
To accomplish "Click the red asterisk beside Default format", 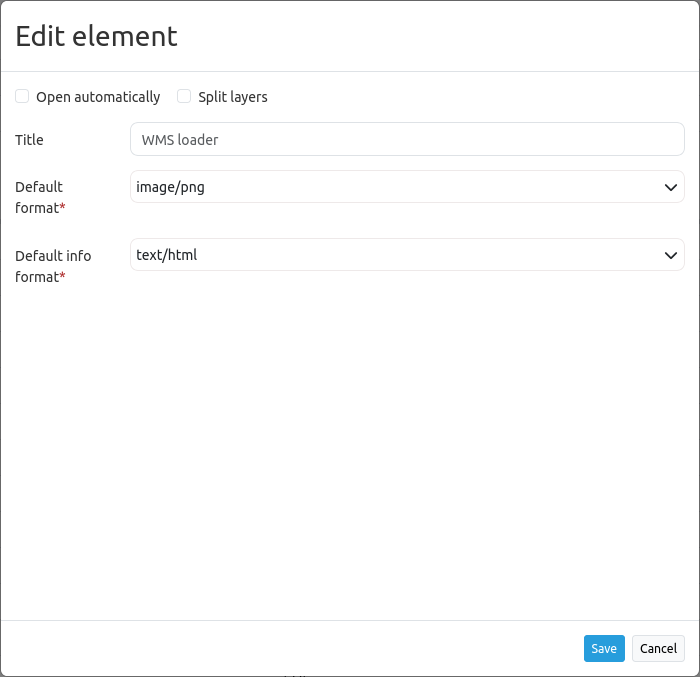I will click(x=63, y=208).
